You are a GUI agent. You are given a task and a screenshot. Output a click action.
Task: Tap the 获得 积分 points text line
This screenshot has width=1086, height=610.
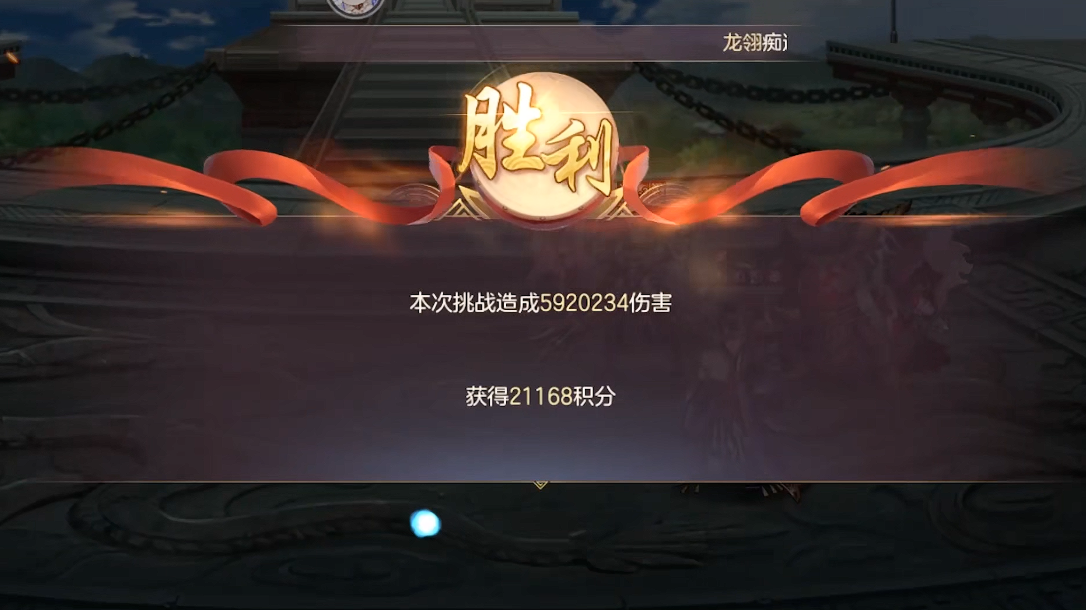540,396
